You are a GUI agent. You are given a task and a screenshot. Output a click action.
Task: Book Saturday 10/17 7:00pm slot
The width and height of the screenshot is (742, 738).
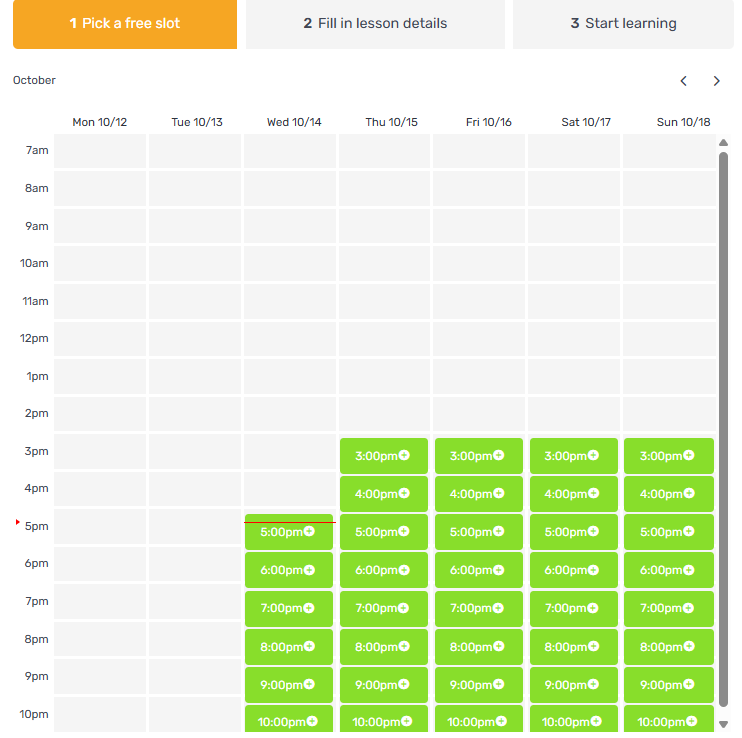pyautogui.click(x=574, y=608)
